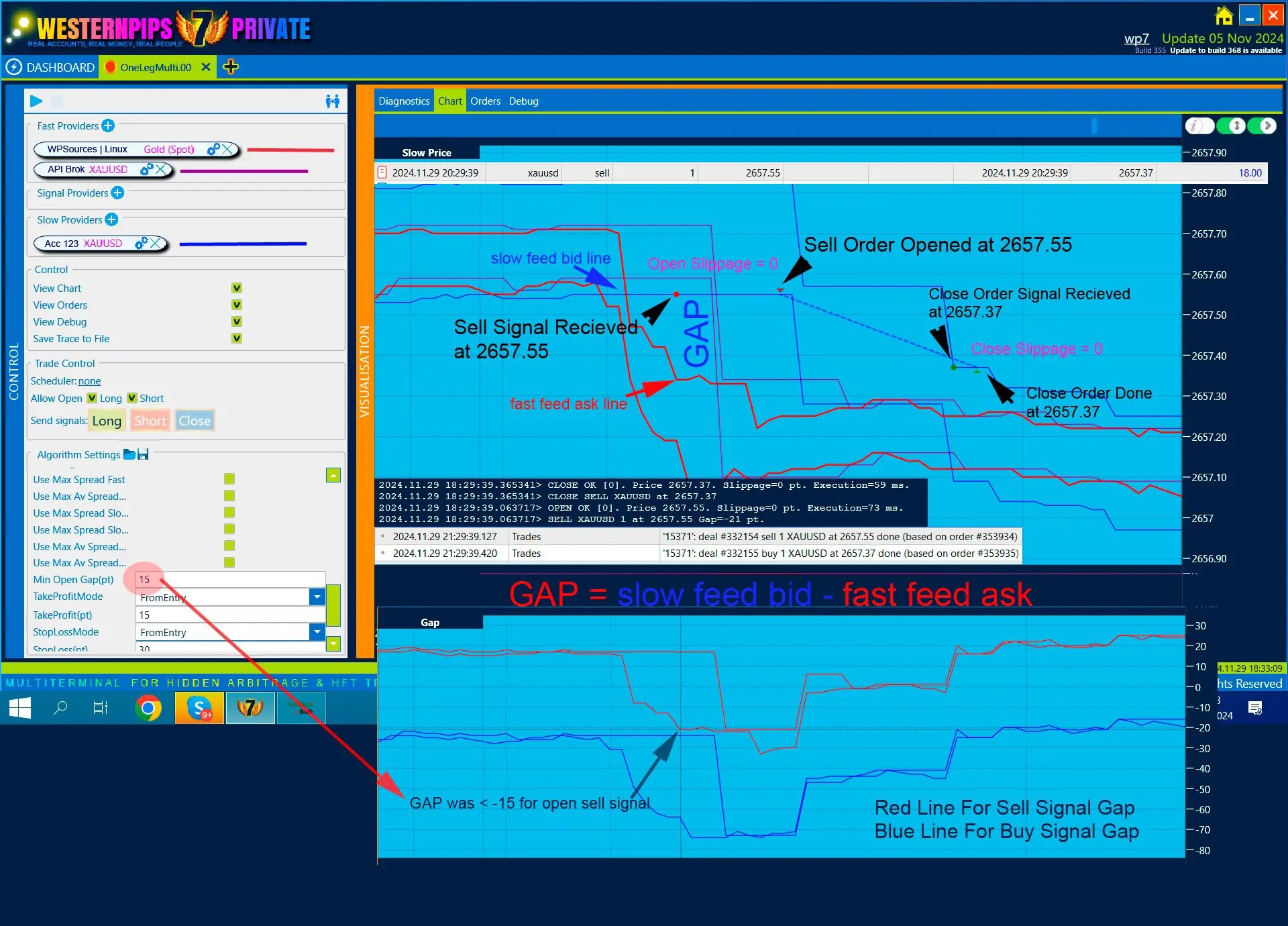Open the TakeProfitMode dropdown
This screenshot has width=1288, height=926.
pos(317,597)
